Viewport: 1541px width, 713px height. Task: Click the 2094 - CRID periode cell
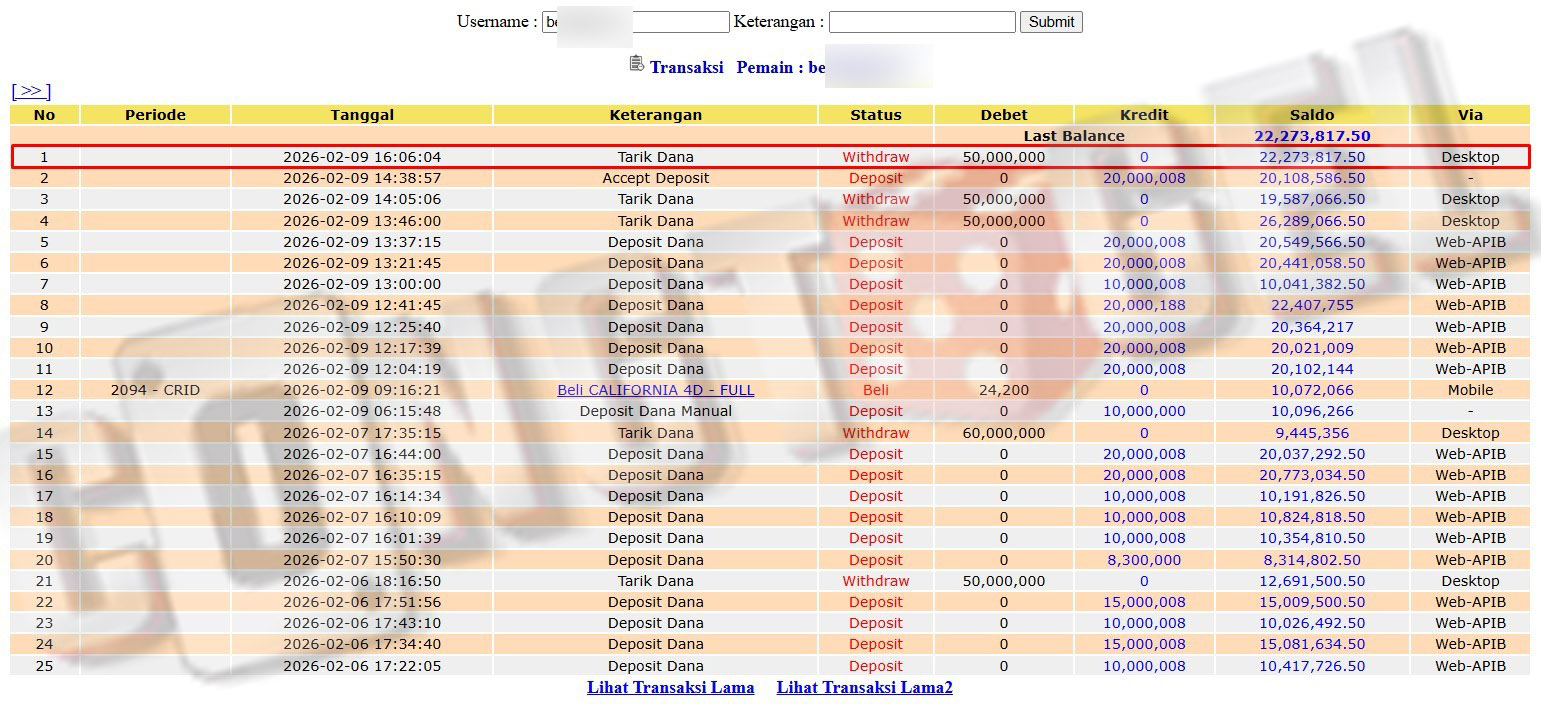click(x=155, y=390)
